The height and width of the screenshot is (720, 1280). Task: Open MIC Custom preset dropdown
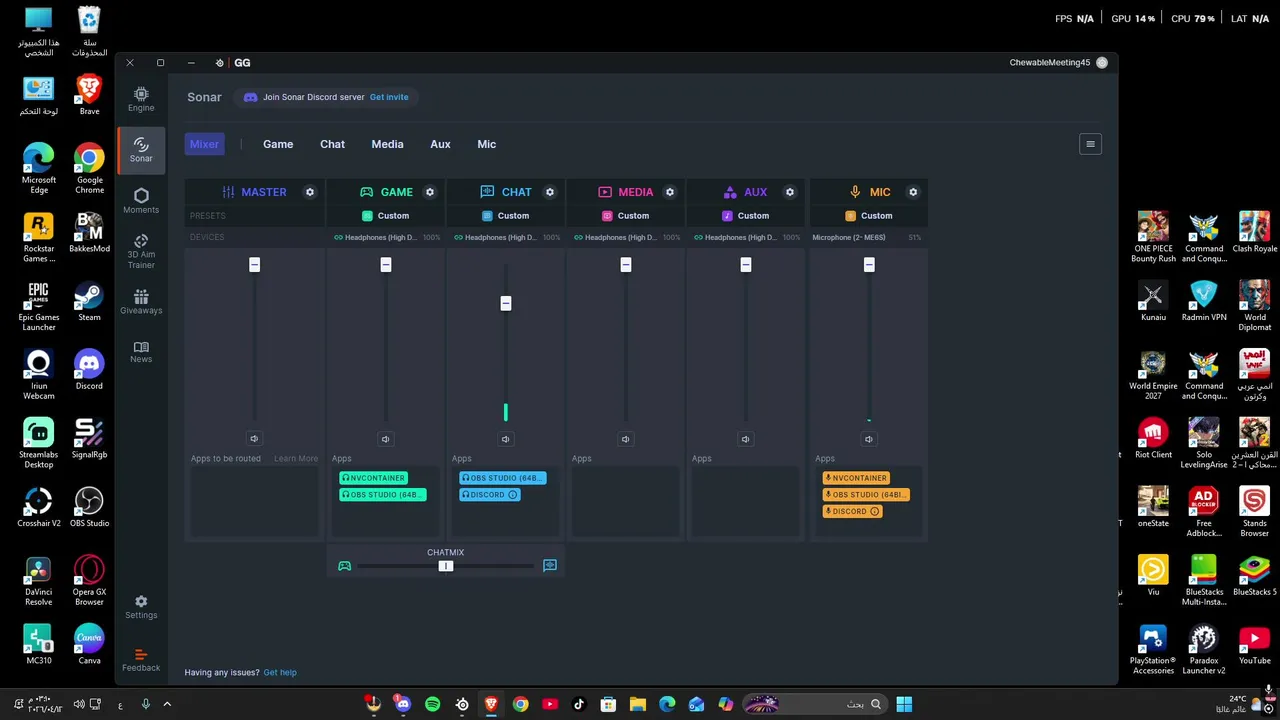pos(868,216)
